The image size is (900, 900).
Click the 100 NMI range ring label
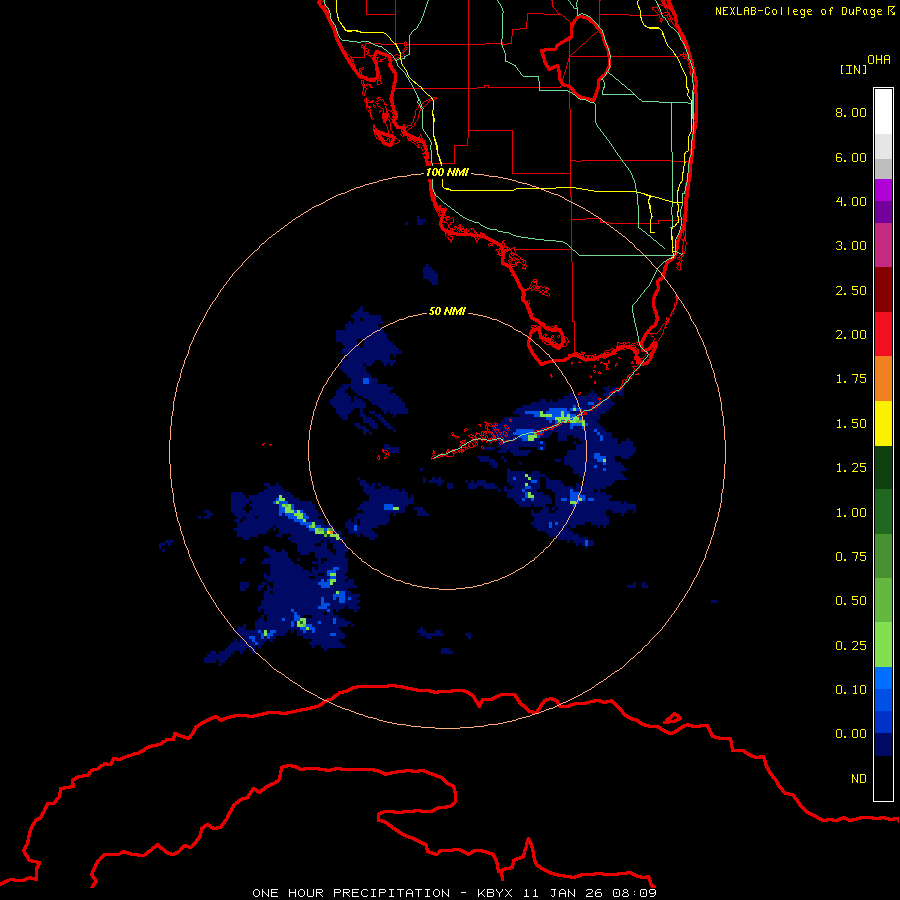[x=447, y=172]
